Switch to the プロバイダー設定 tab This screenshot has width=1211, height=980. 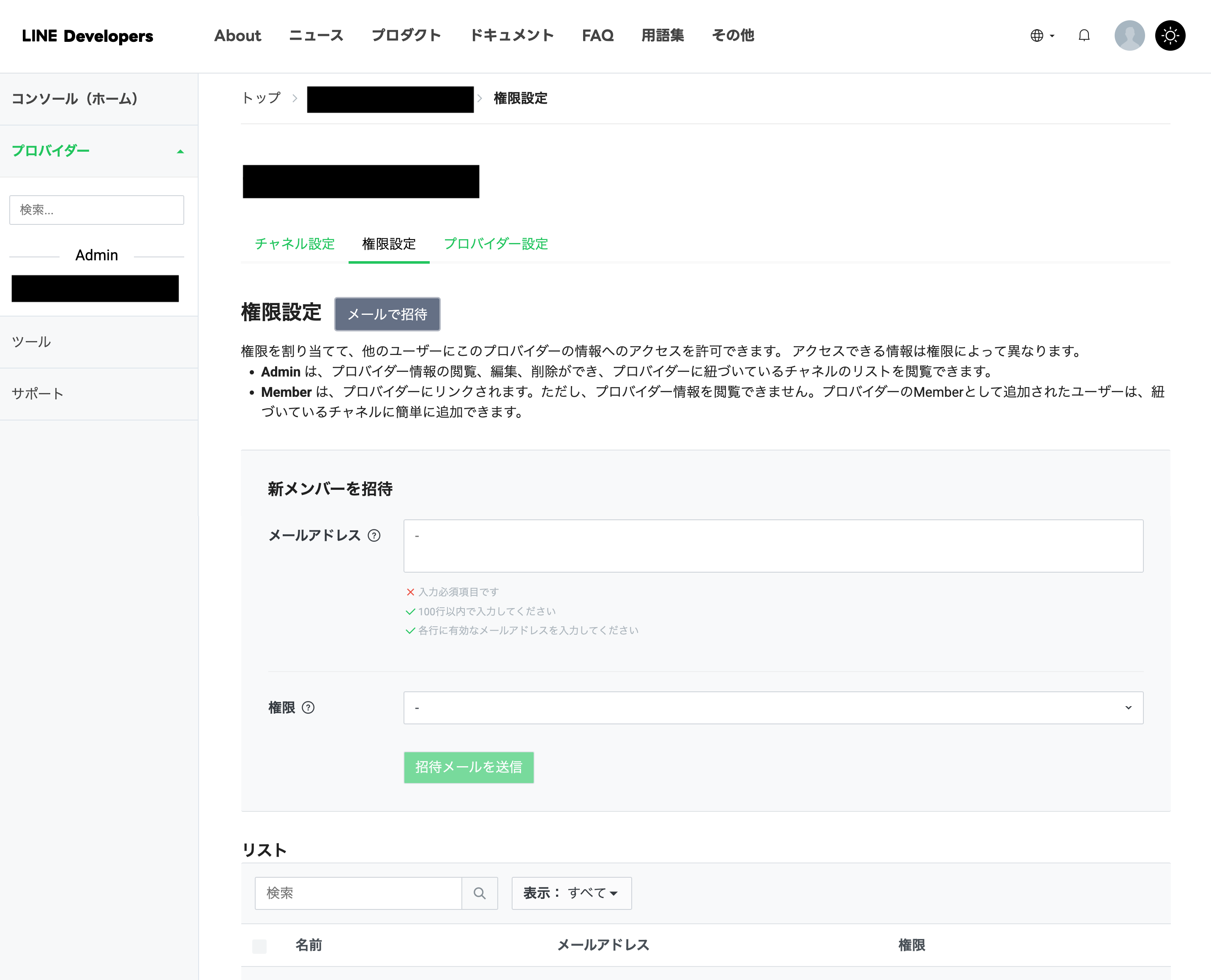[x=496, y=244]
